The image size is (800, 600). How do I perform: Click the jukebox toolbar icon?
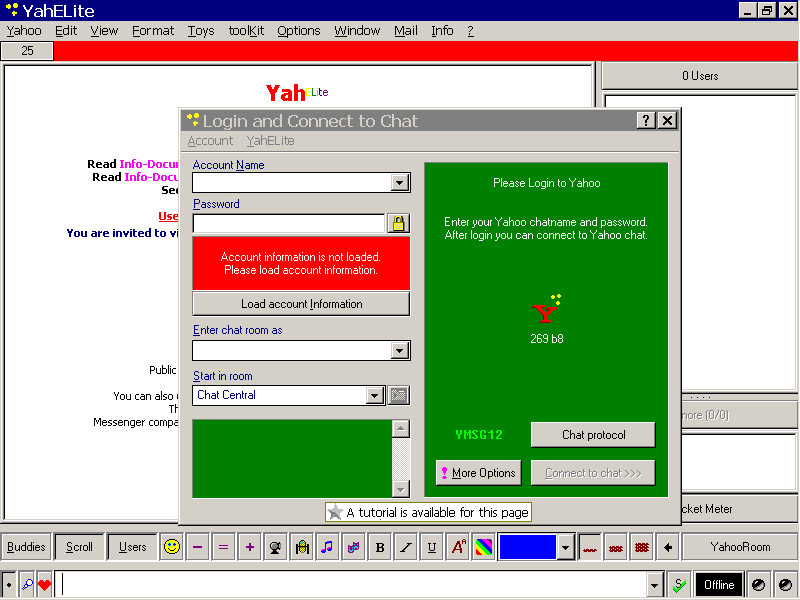(x=302, y=547)
